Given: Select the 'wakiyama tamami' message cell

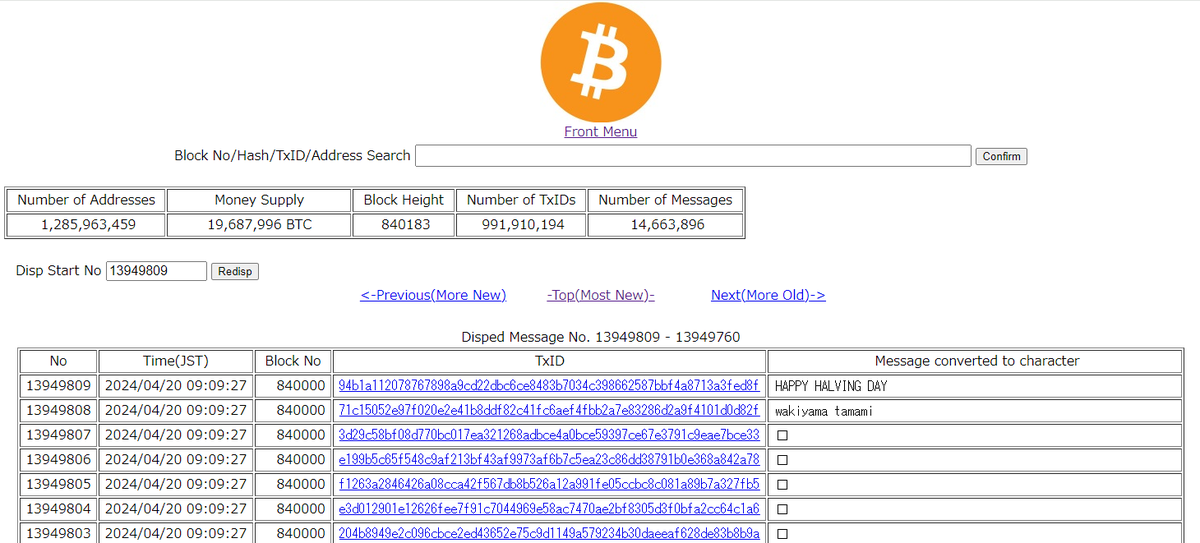Looking at the screenshot, I should [976, 411].
